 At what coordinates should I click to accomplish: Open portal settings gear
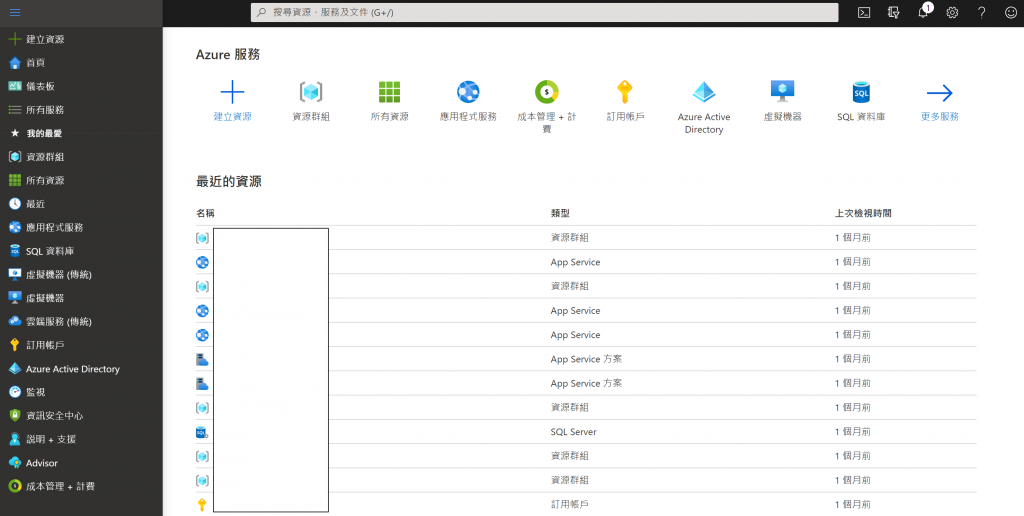click(952, 12)
